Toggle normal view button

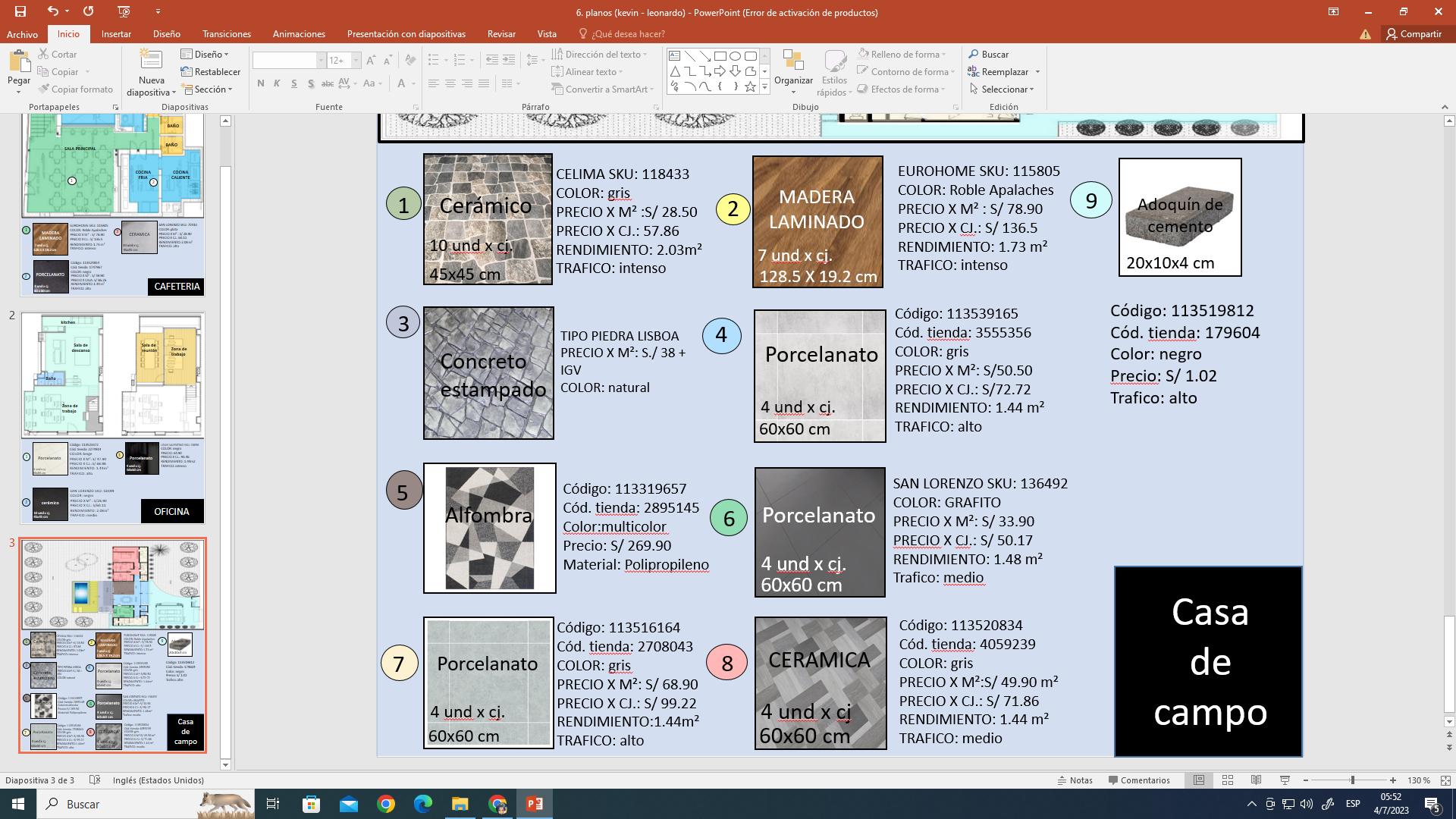[1198, 780]
